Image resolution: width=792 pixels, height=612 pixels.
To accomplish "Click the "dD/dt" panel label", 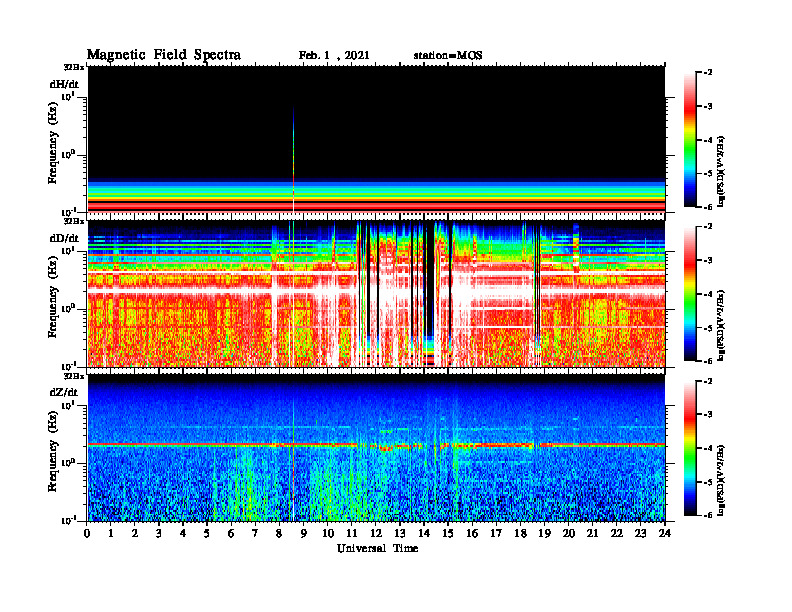I will click(x=64, y=238).
